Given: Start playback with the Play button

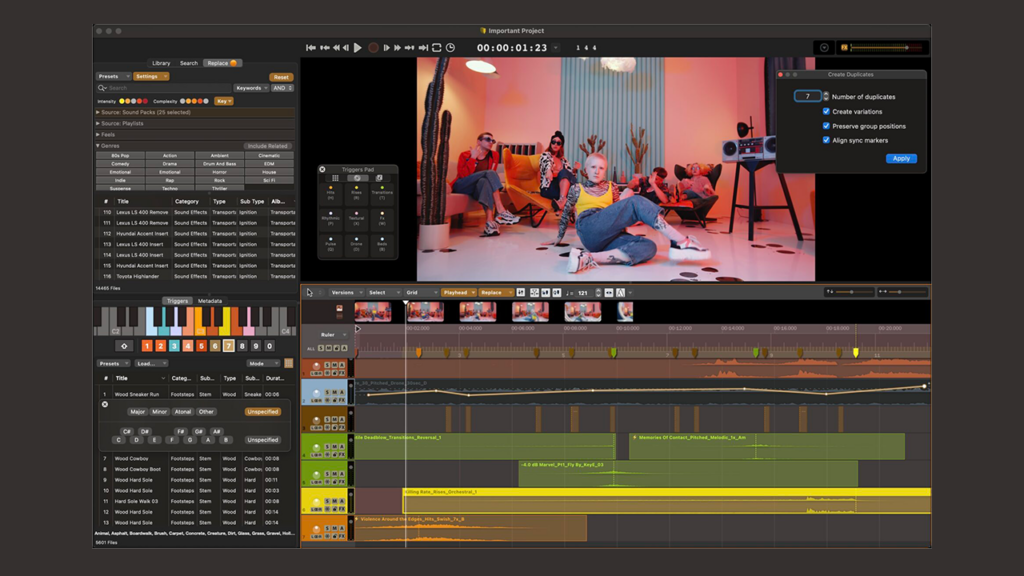Looking at the screenshot, I should click(358, 48).
